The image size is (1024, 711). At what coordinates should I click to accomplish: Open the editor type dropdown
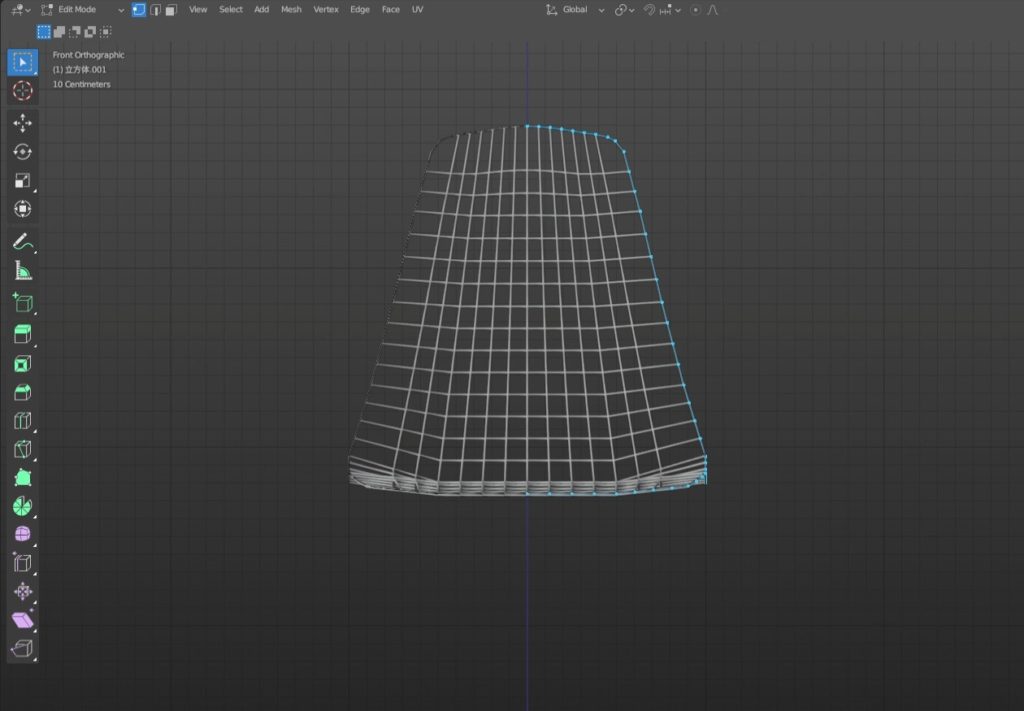coord(20,10)
